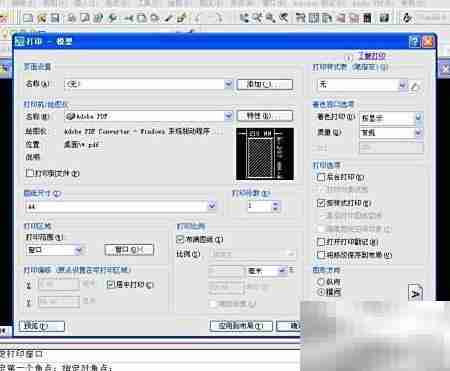Click the 确定 OK button
Image resolution: width=450 pixels, height=371 pixels.
(x=289, y=325)
